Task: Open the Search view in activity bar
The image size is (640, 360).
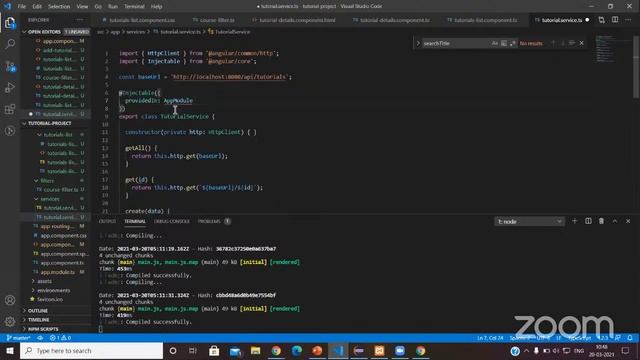Action: (10, 44)
